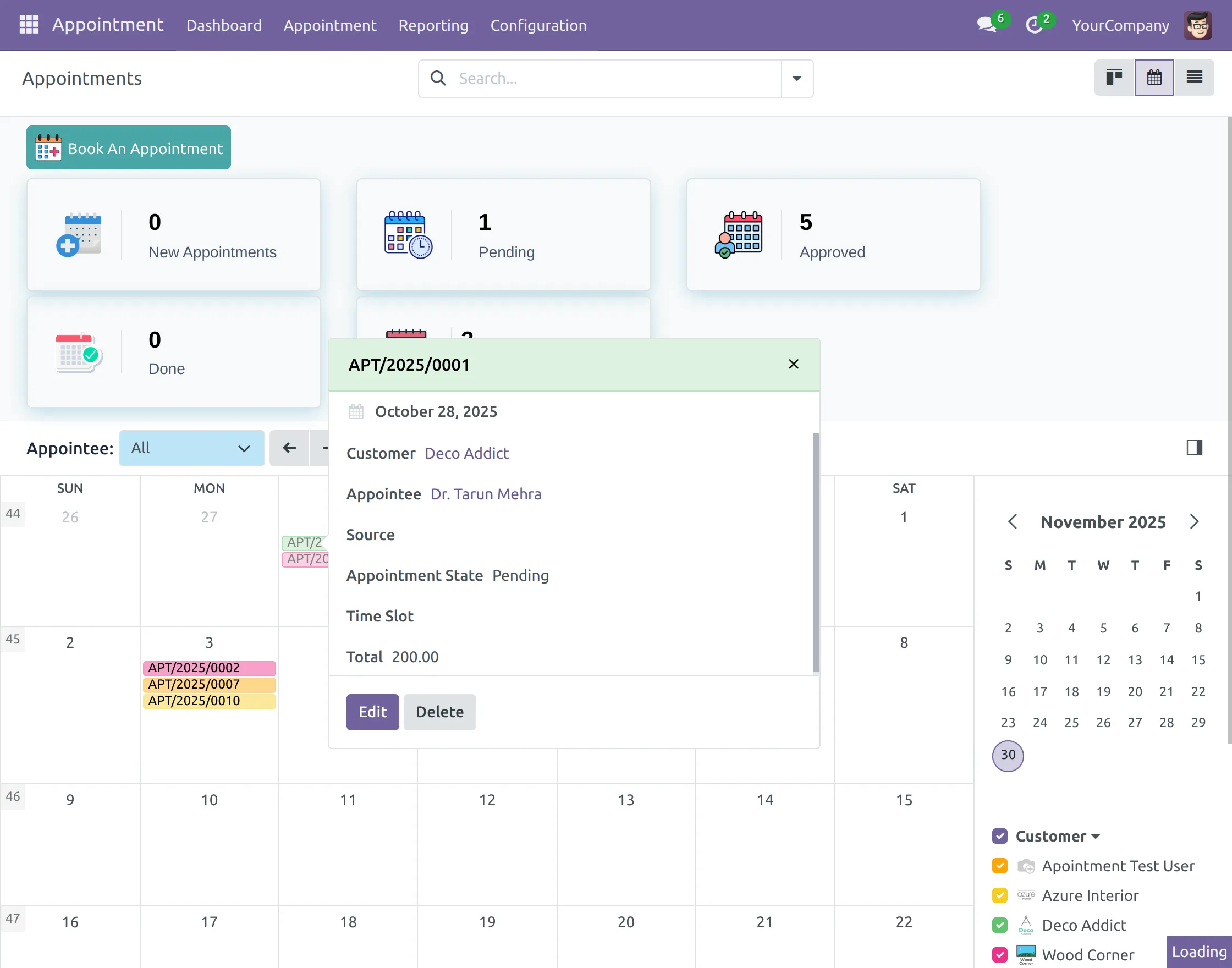This screenshot has width=1232, height=968.
Task: Go to next month in mini calendar
Action: tap(1194, 521)
